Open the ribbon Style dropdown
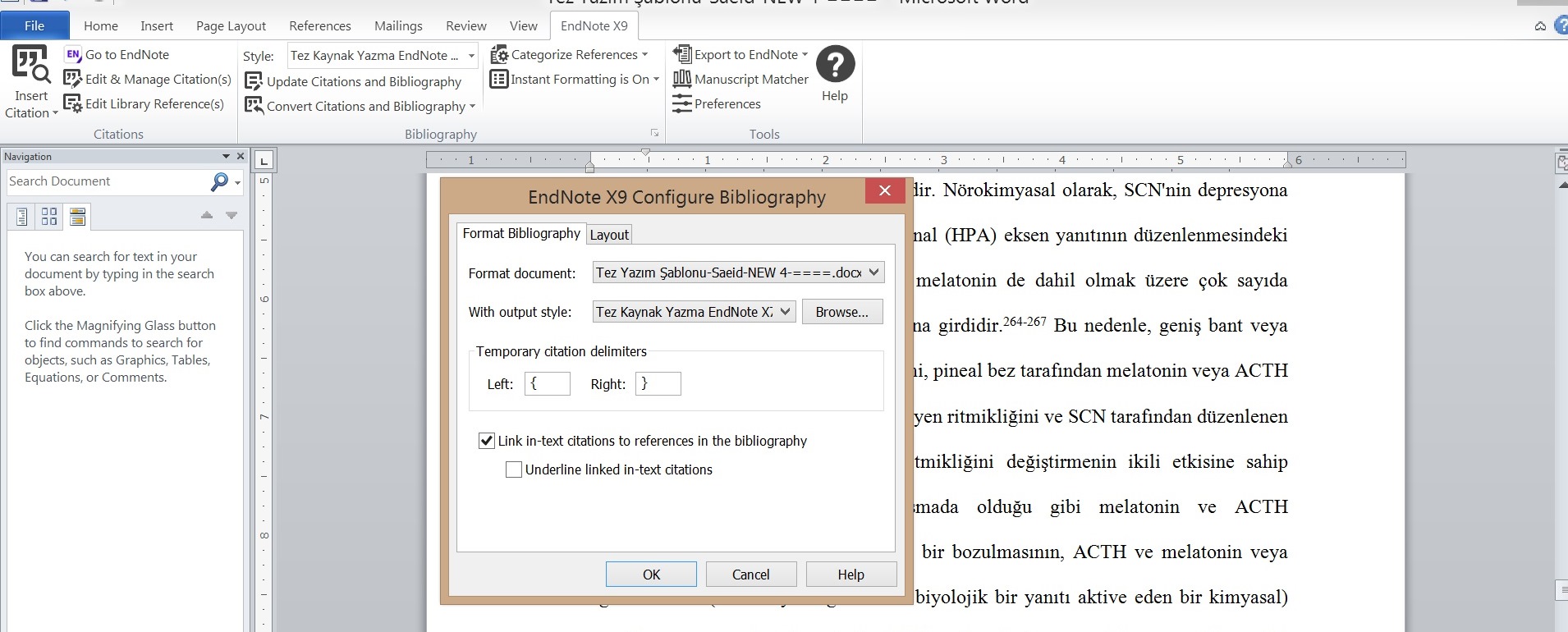The image size is (1568, 632). click(471, 56)
